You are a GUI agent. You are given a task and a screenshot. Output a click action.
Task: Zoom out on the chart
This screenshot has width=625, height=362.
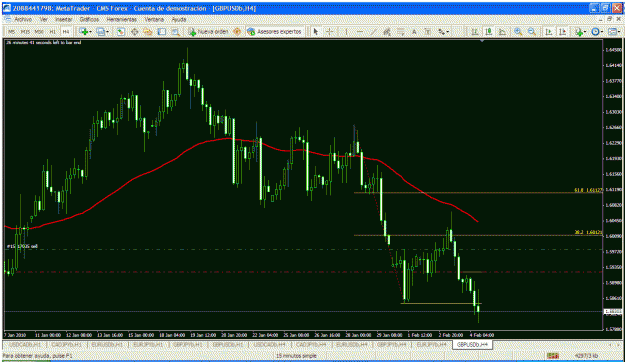(531, 31)
